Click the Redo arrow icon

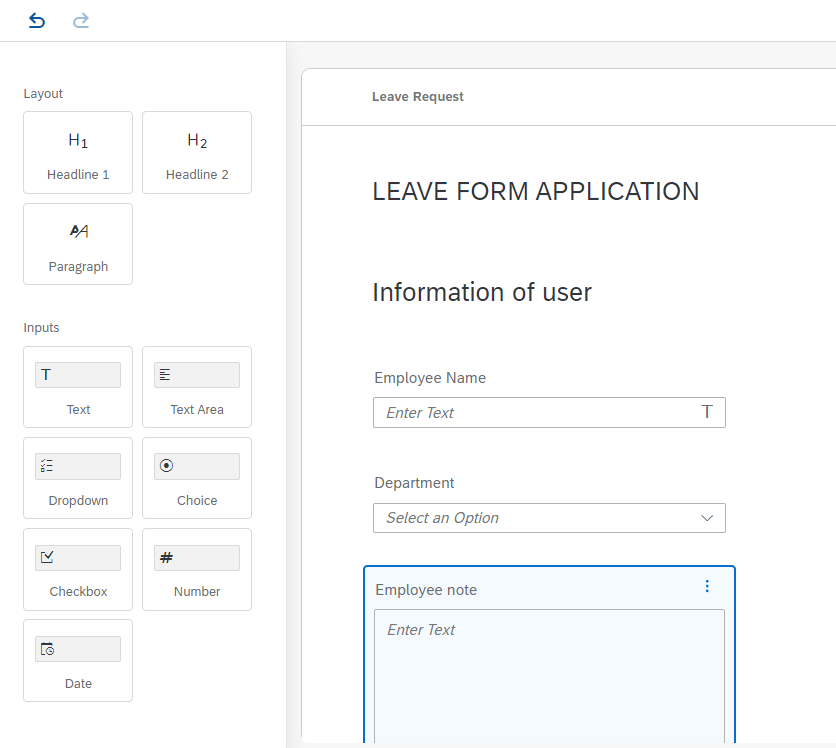click(x=81, y=20)
